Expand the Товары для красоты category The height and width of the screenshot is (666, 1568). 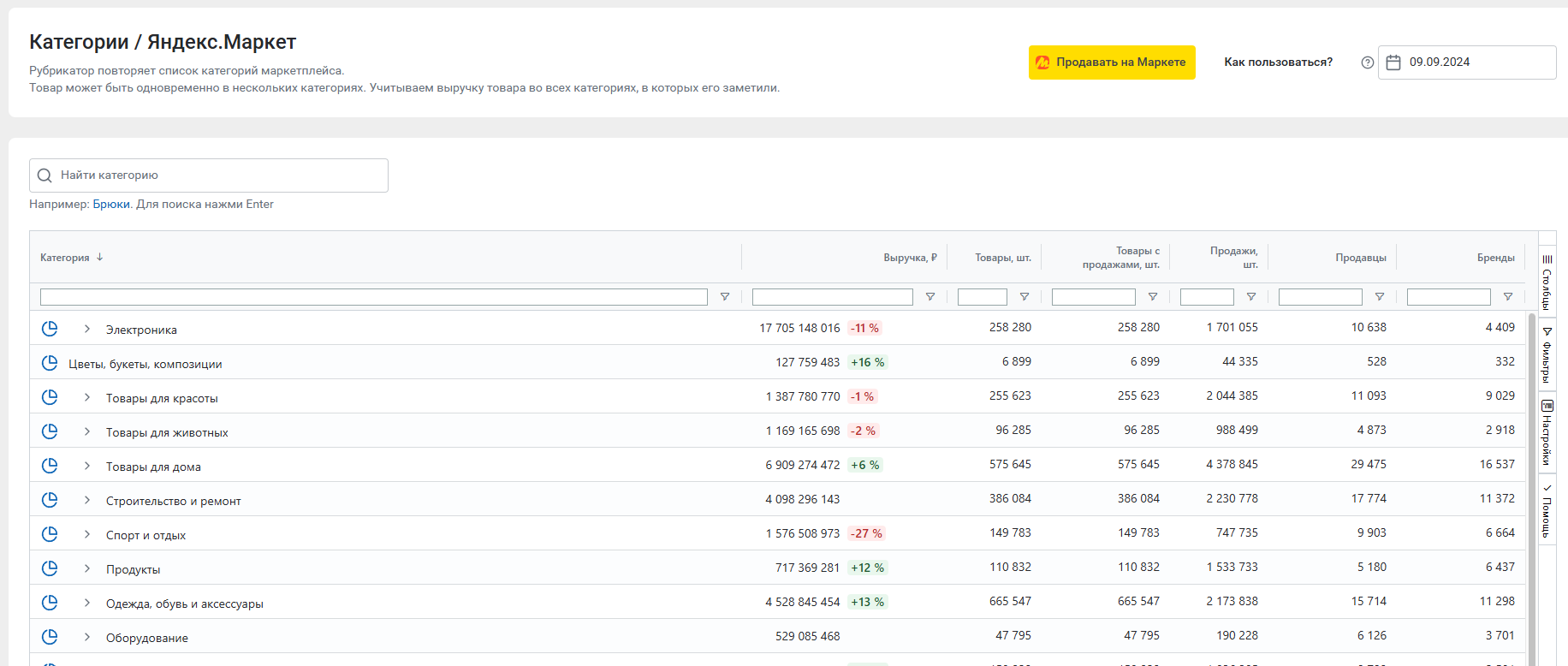[87, 397]
